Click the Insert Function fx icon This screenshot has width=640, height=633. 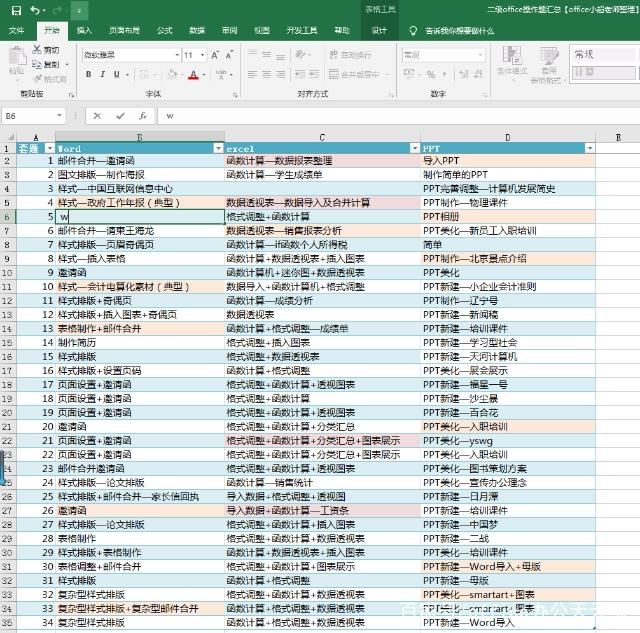pos(143,116)
